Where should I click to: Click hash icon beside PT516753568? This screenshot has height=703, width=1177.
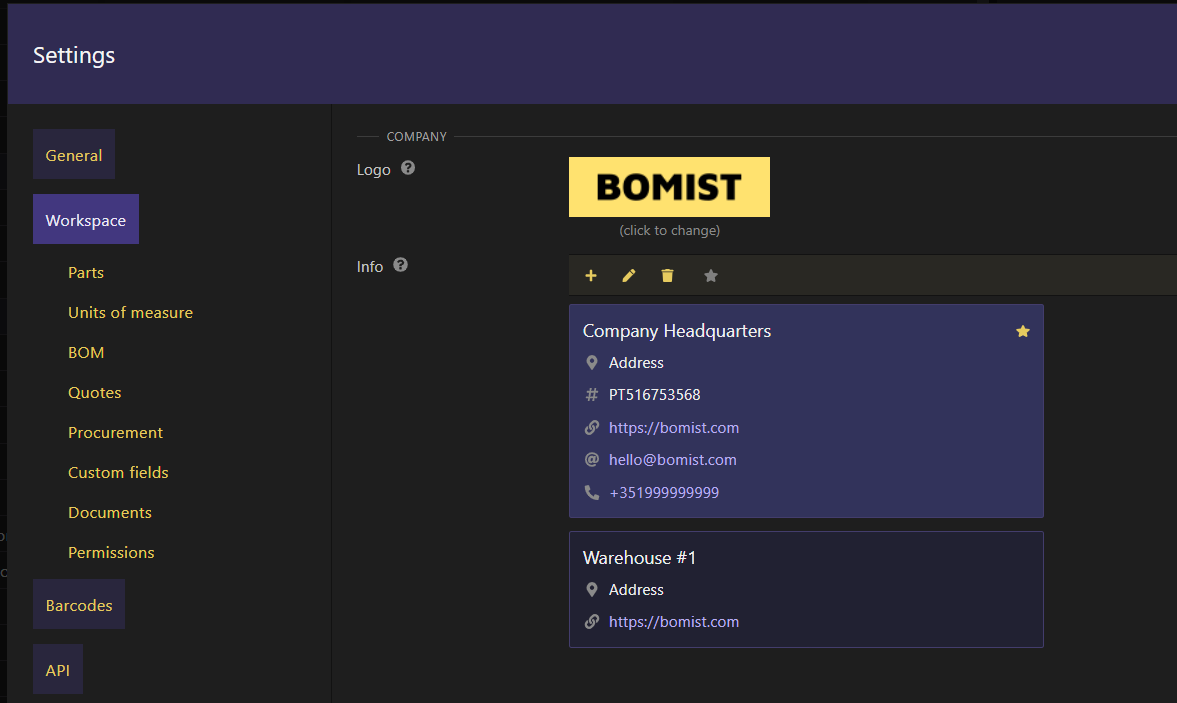click(x=592, y=395)
